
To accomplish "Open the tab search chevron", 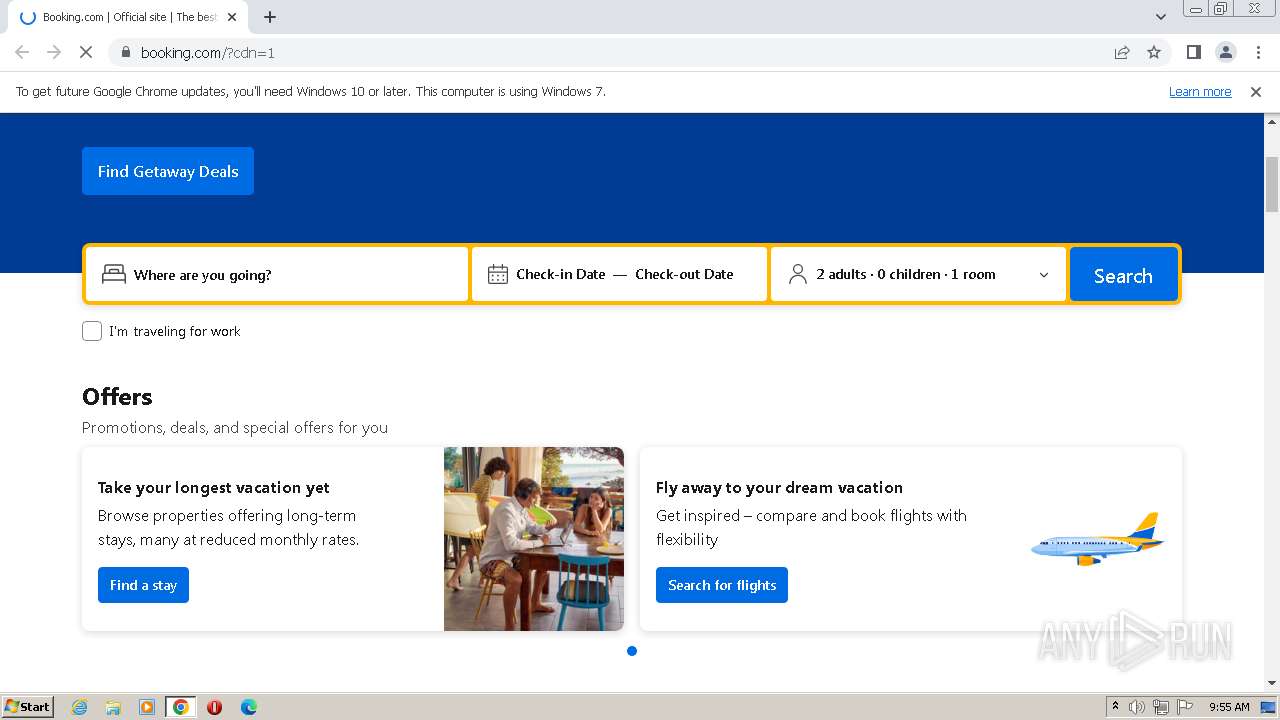I will [x=1160, y=17].
